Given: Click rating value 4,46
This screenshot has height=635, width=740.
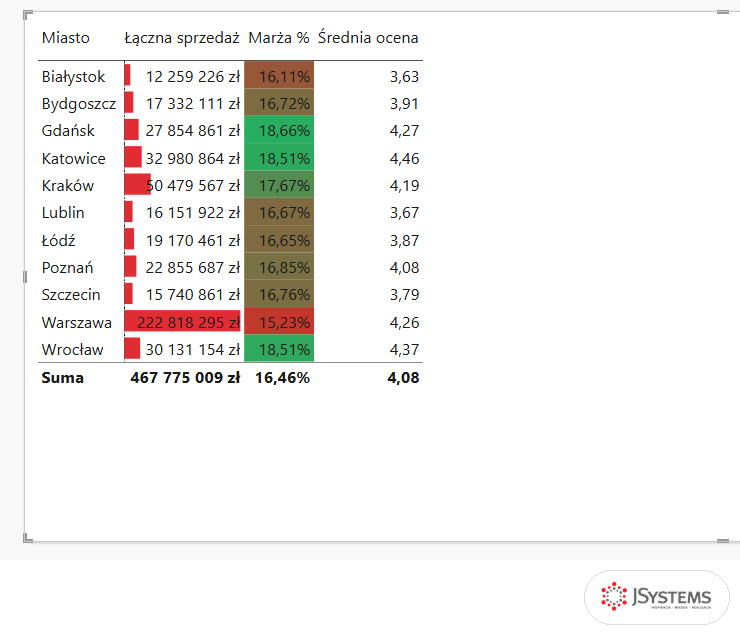Looking at the screenshot, I should pyautogui.click(x=404, y=158).
